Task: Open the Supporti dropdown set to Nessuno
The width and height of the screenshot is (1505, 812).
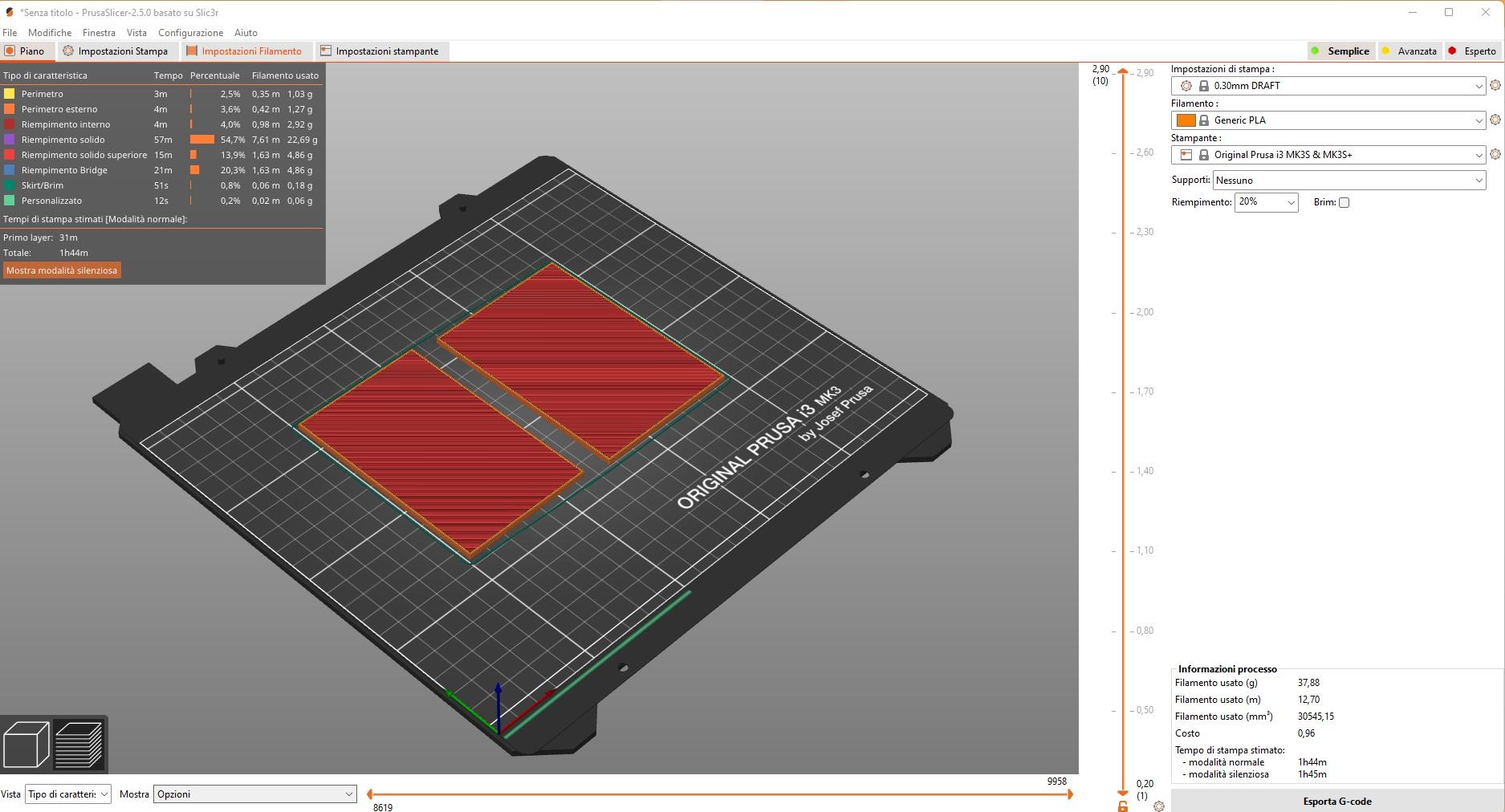Action: point(1349,181)
